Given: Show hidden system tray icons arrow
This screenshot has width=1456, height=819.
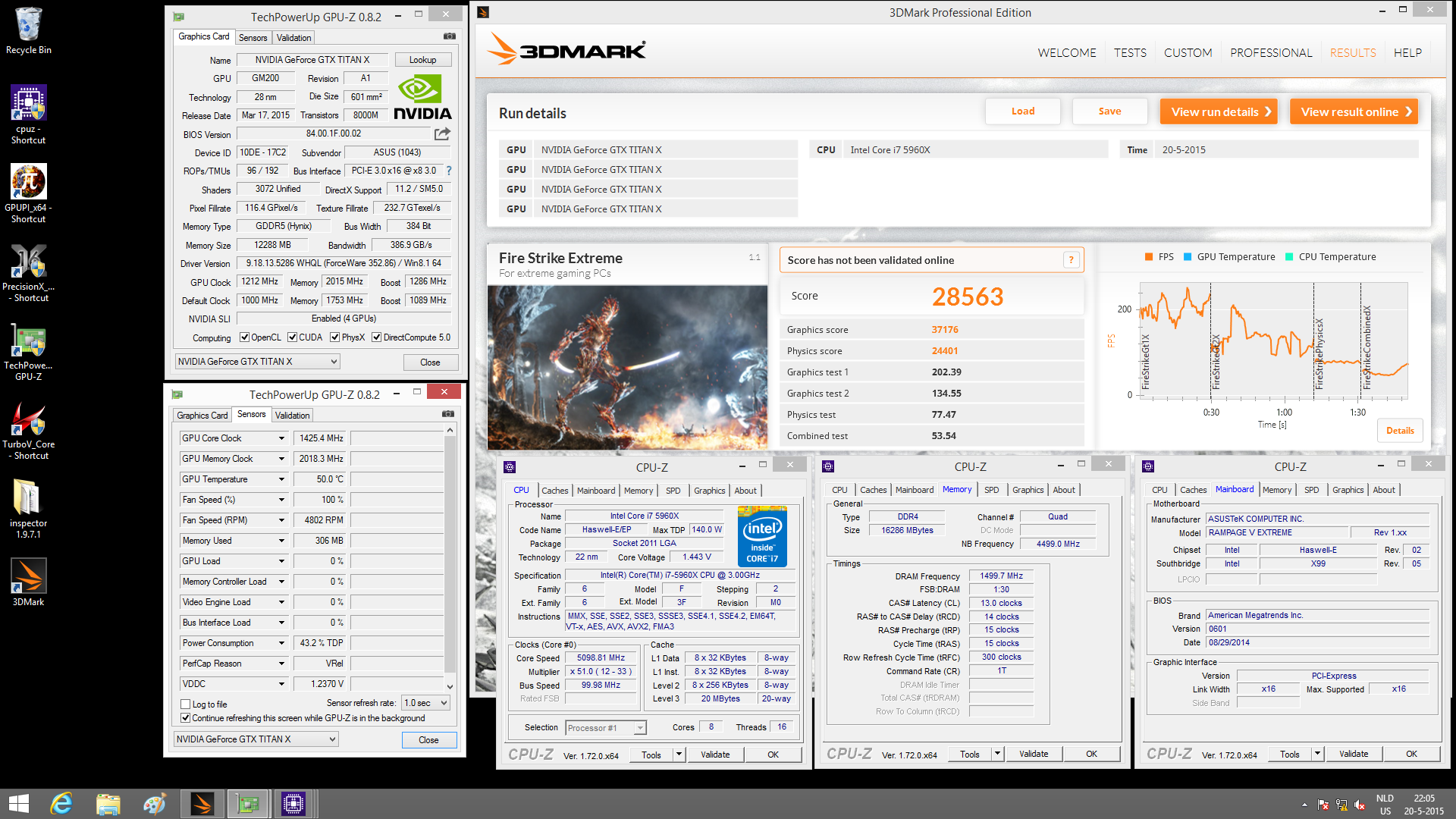Looking at the screenshot, I should [1304, 805].
